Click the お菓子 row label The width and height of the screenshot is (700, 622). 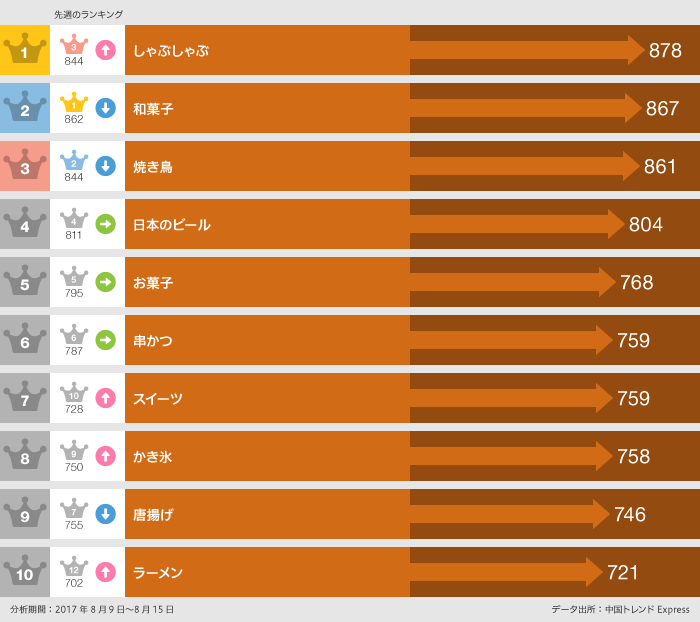point(153,283)
